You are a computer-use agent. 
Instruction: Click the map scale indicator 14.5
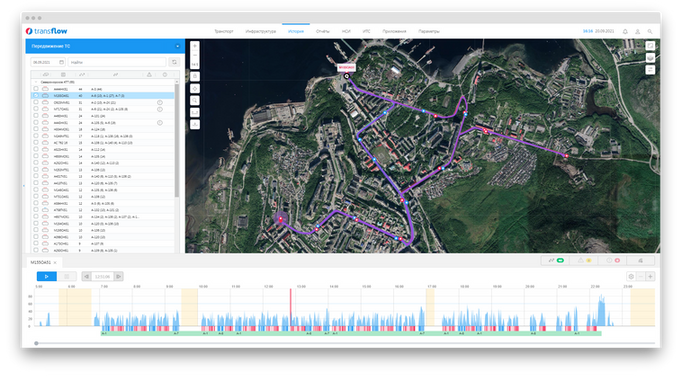tap(195, 65)
